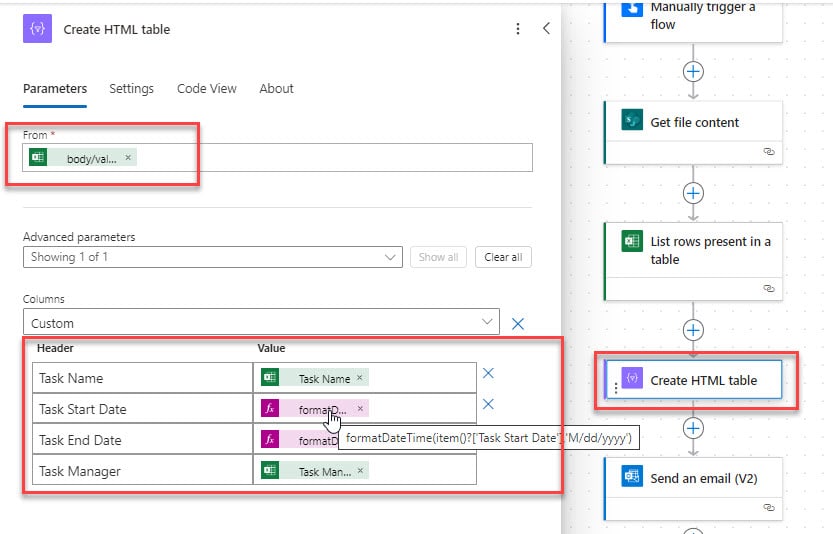
Task: Open the three-dot menu beside Create HTML table title
Action: pyautogui.click(x=518, y=29)
